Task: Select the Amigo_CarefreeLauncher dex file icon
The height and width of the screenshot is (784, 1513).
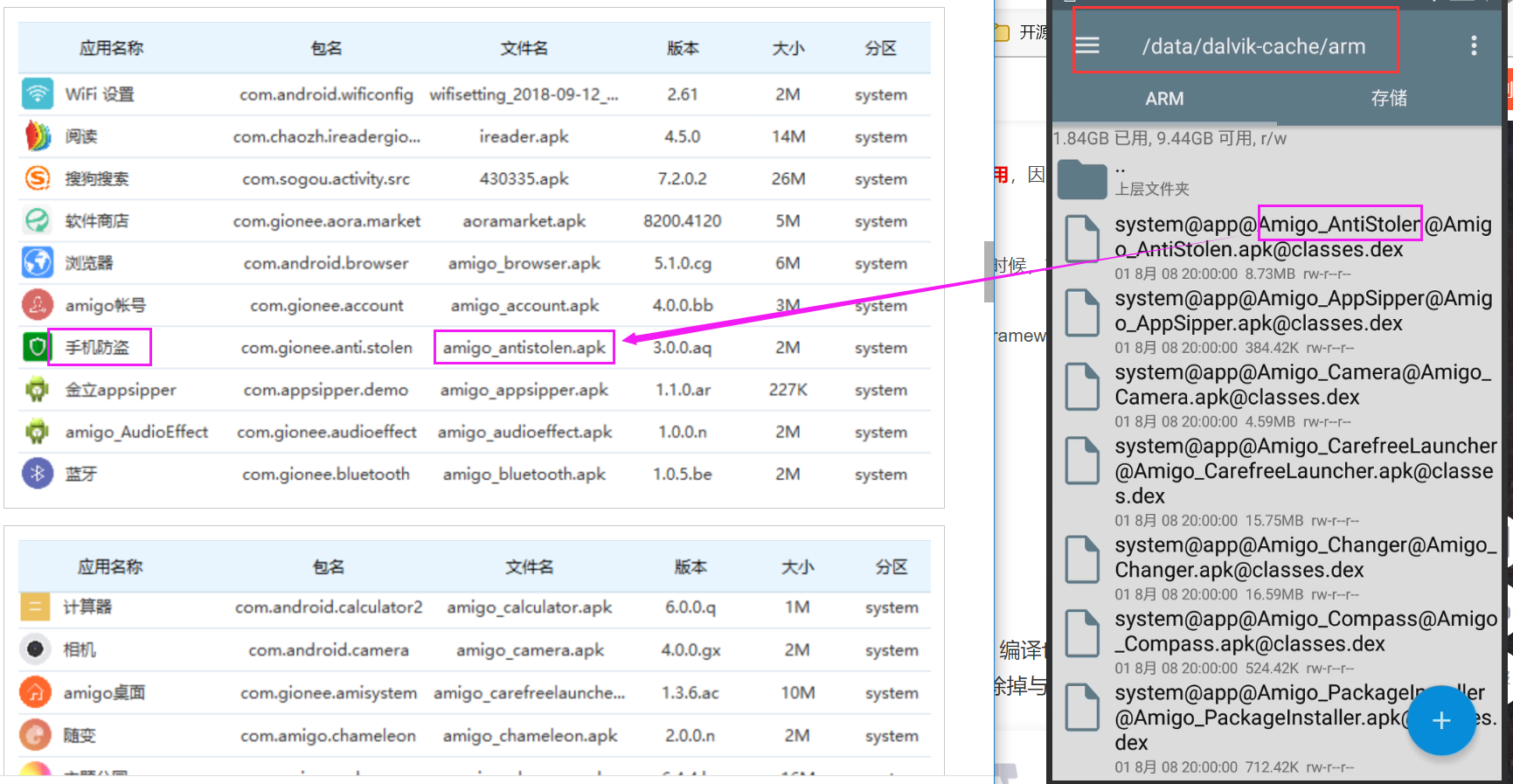Action: (x=1082, y=460)
